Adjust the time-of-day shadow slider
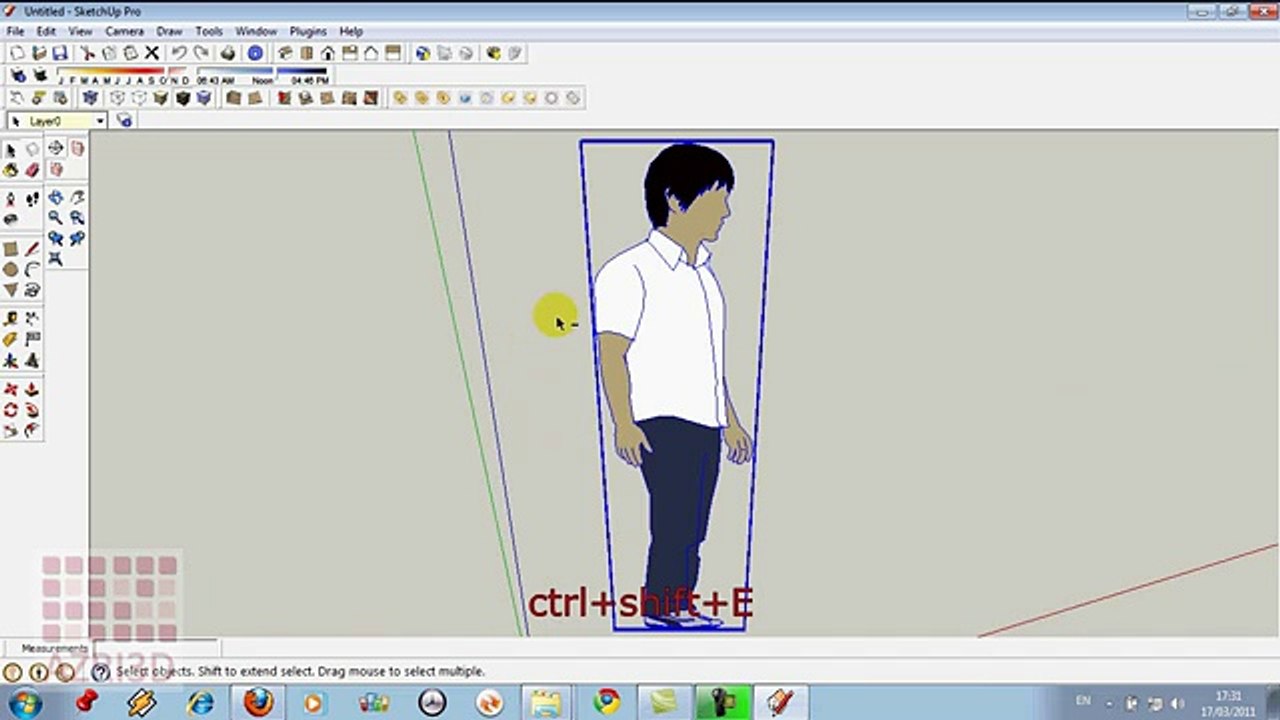This screenshot has width=1280, height=720. [x=262, y=75]
